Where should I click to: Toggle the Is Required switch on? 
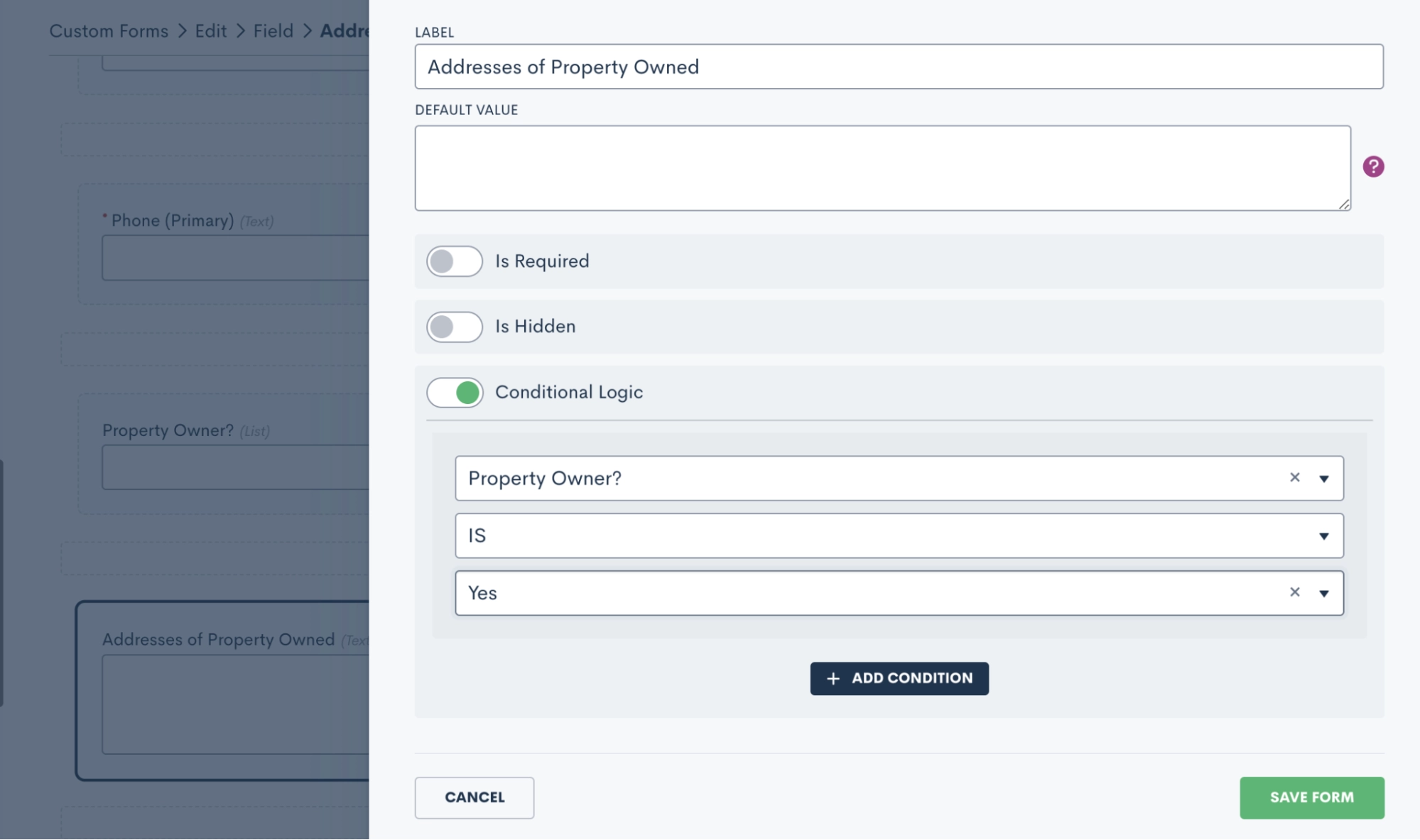pos(453,260)
